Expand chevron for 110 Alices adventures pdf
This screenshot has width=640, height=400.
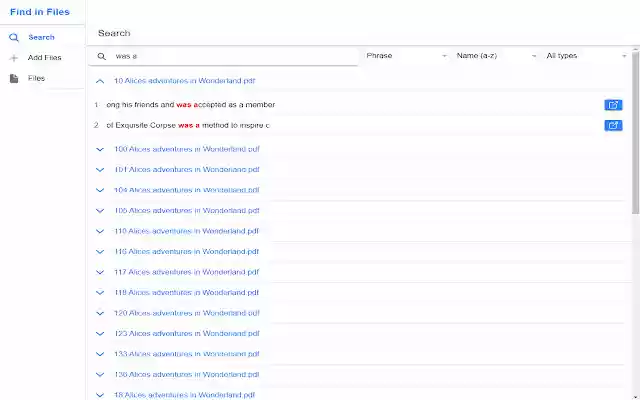pyautogui.click(x=100, y=231)
